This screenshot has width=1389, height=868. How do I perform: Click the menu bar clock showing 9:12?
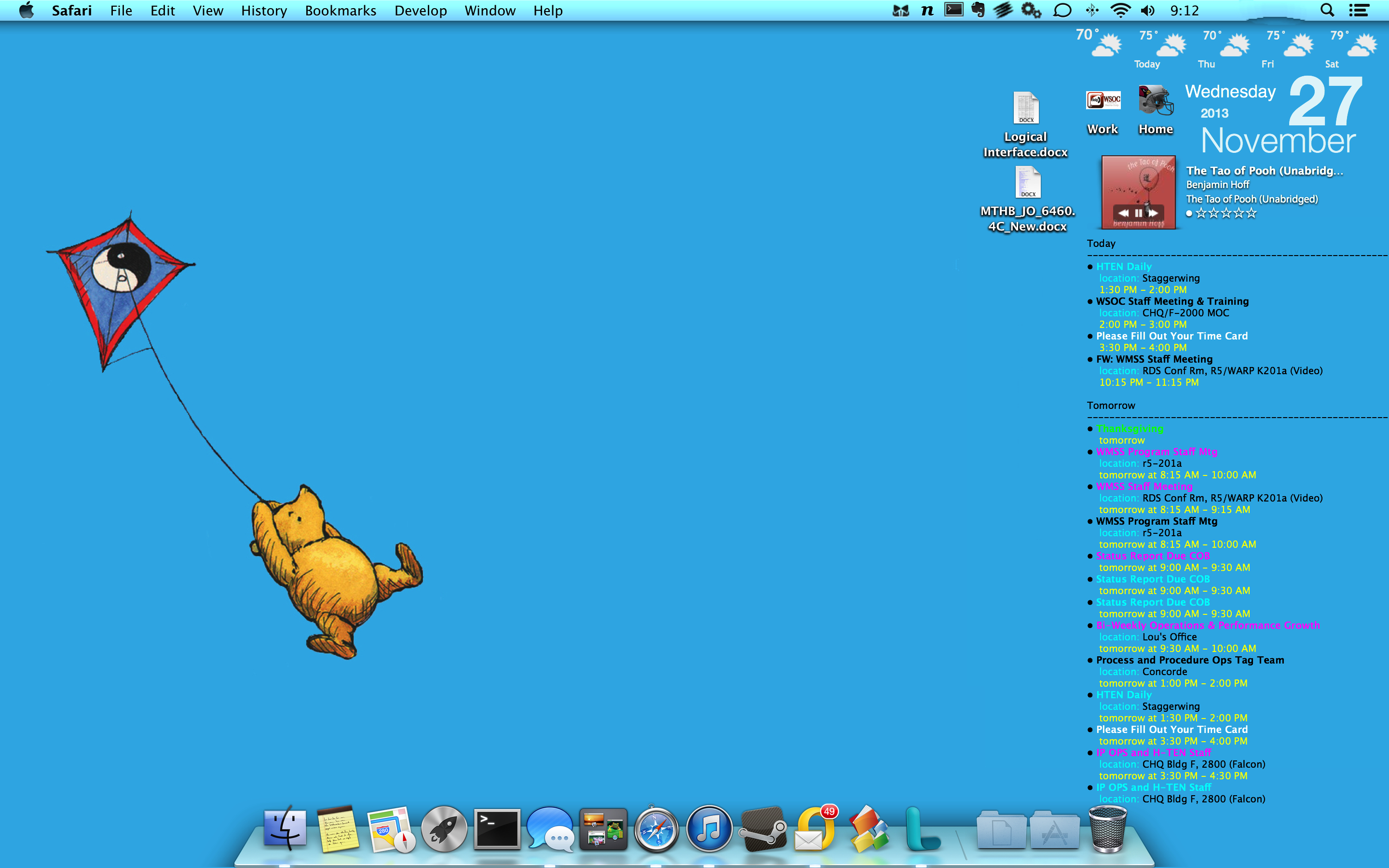tap(1185, 10)
